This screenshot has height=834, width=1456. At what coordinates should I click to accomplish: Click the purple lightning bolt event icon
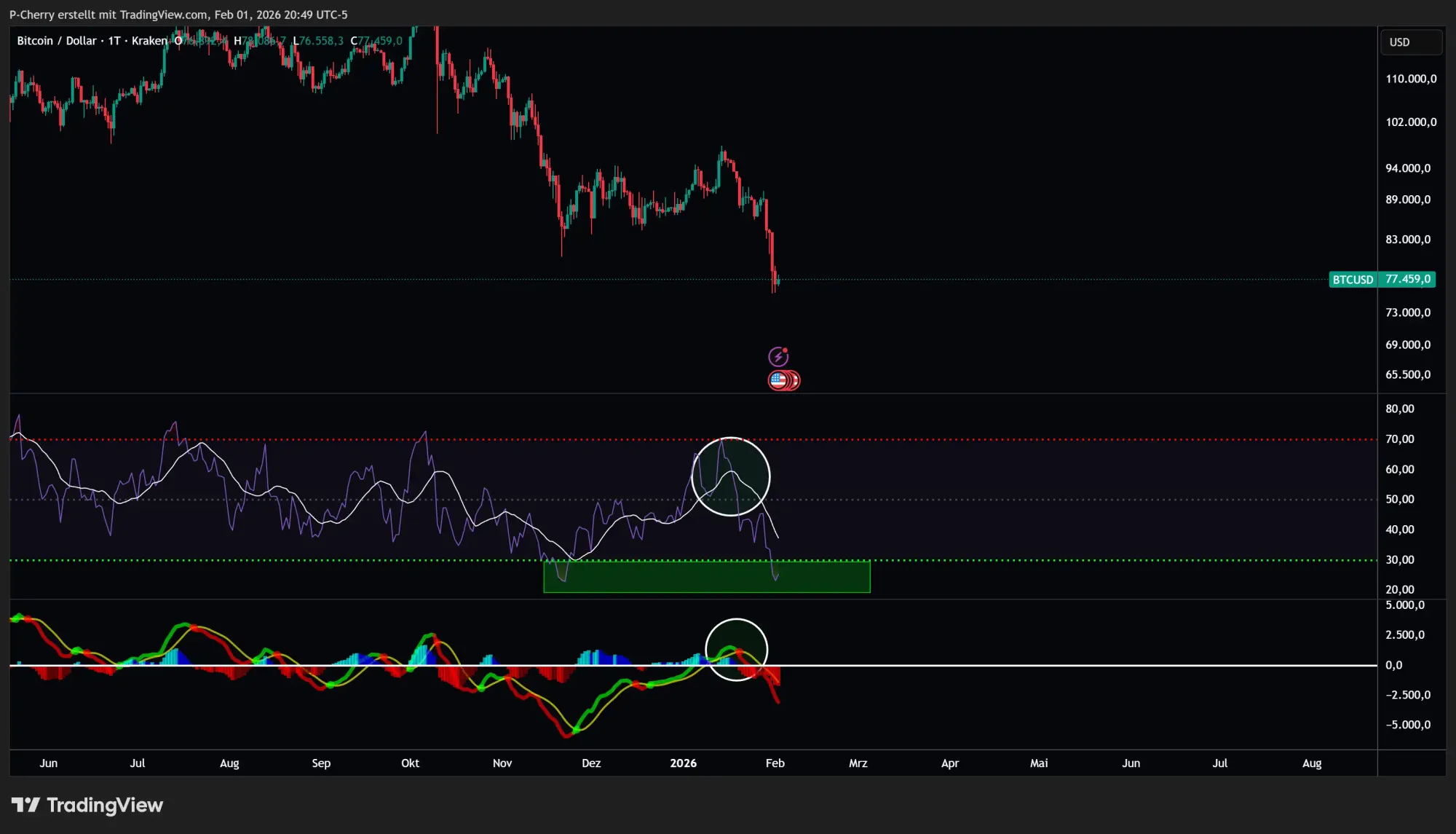[778, 356]
